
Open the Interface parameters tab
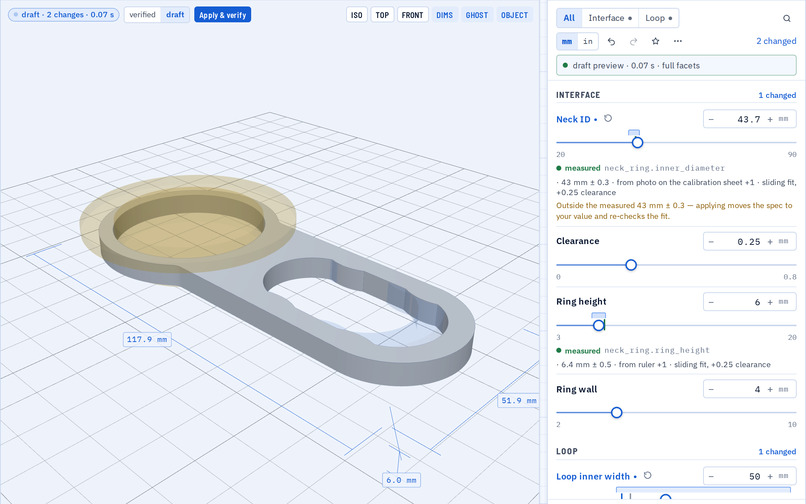610,18
